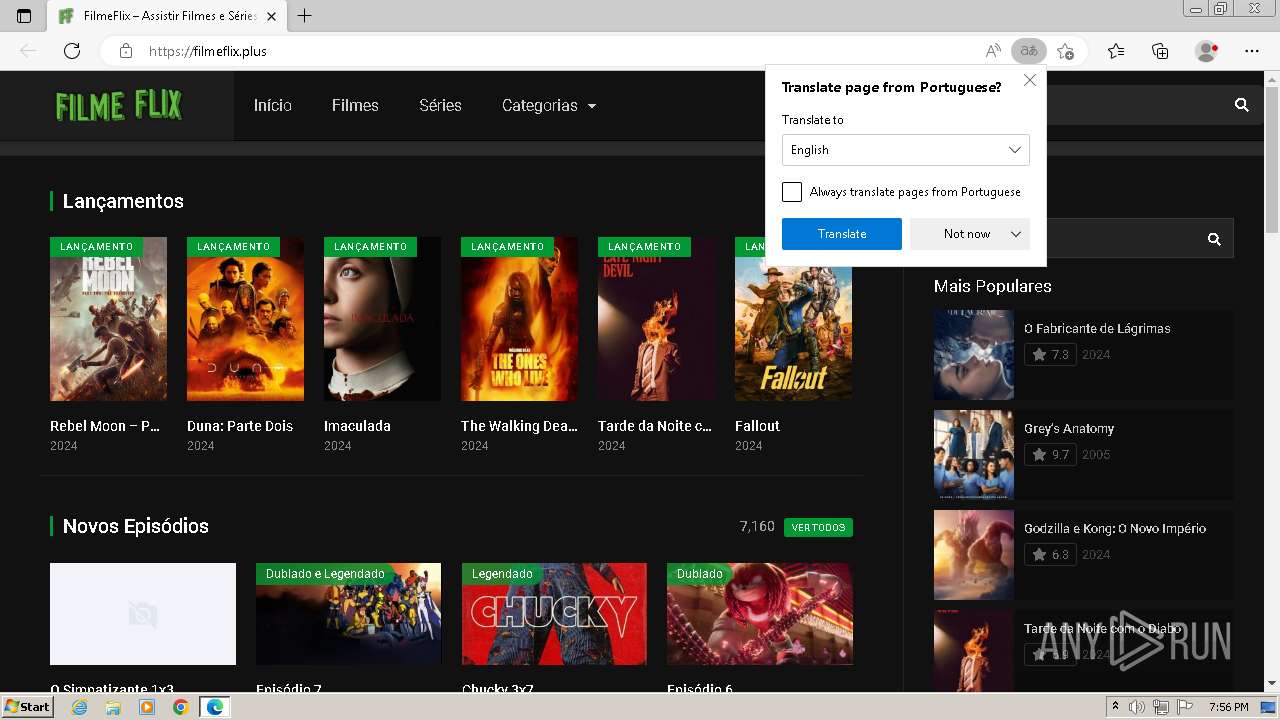
Task: Click the clock showing 7:56 PM
Action: click(x=1228, y=707)
